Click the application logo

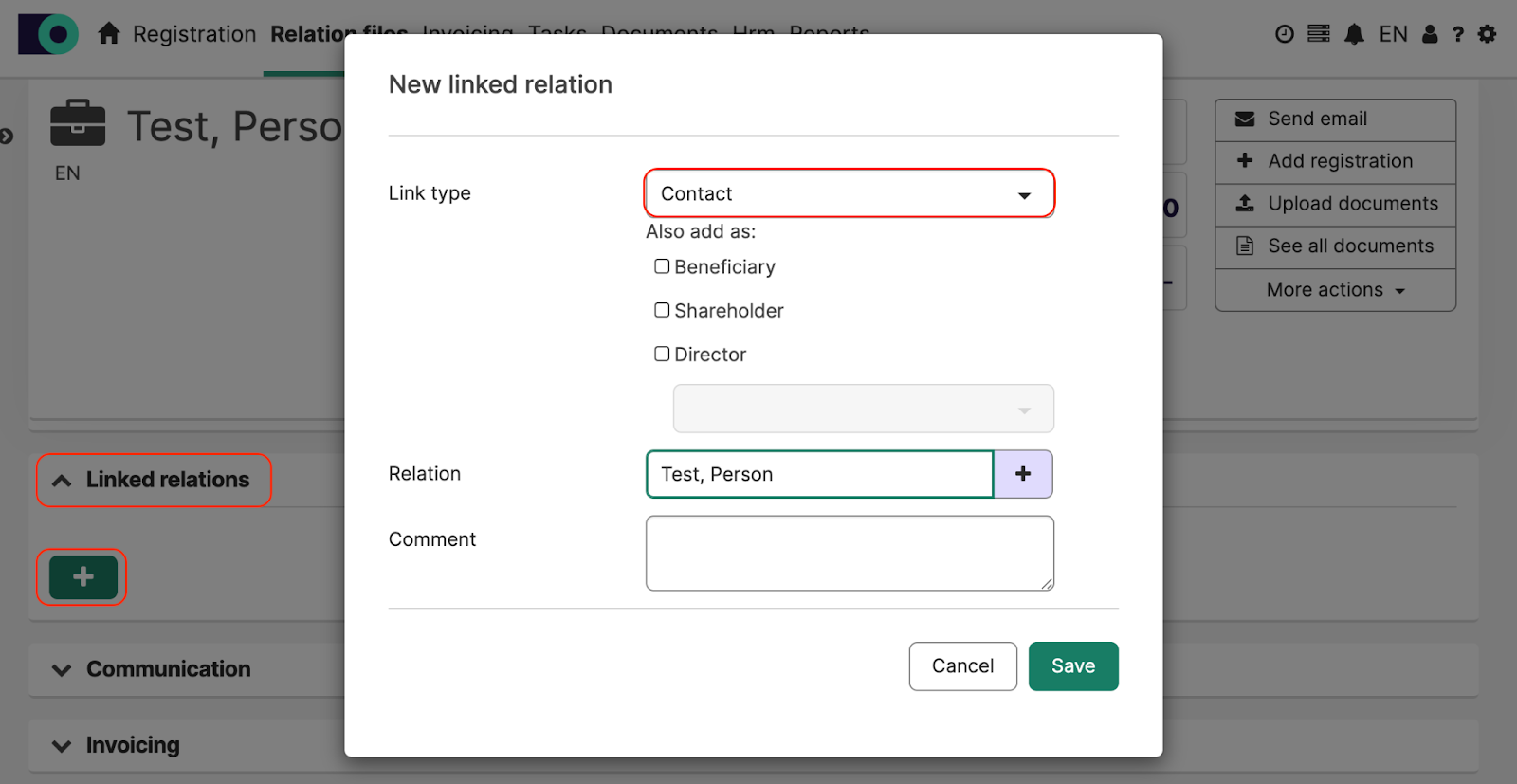48,34
